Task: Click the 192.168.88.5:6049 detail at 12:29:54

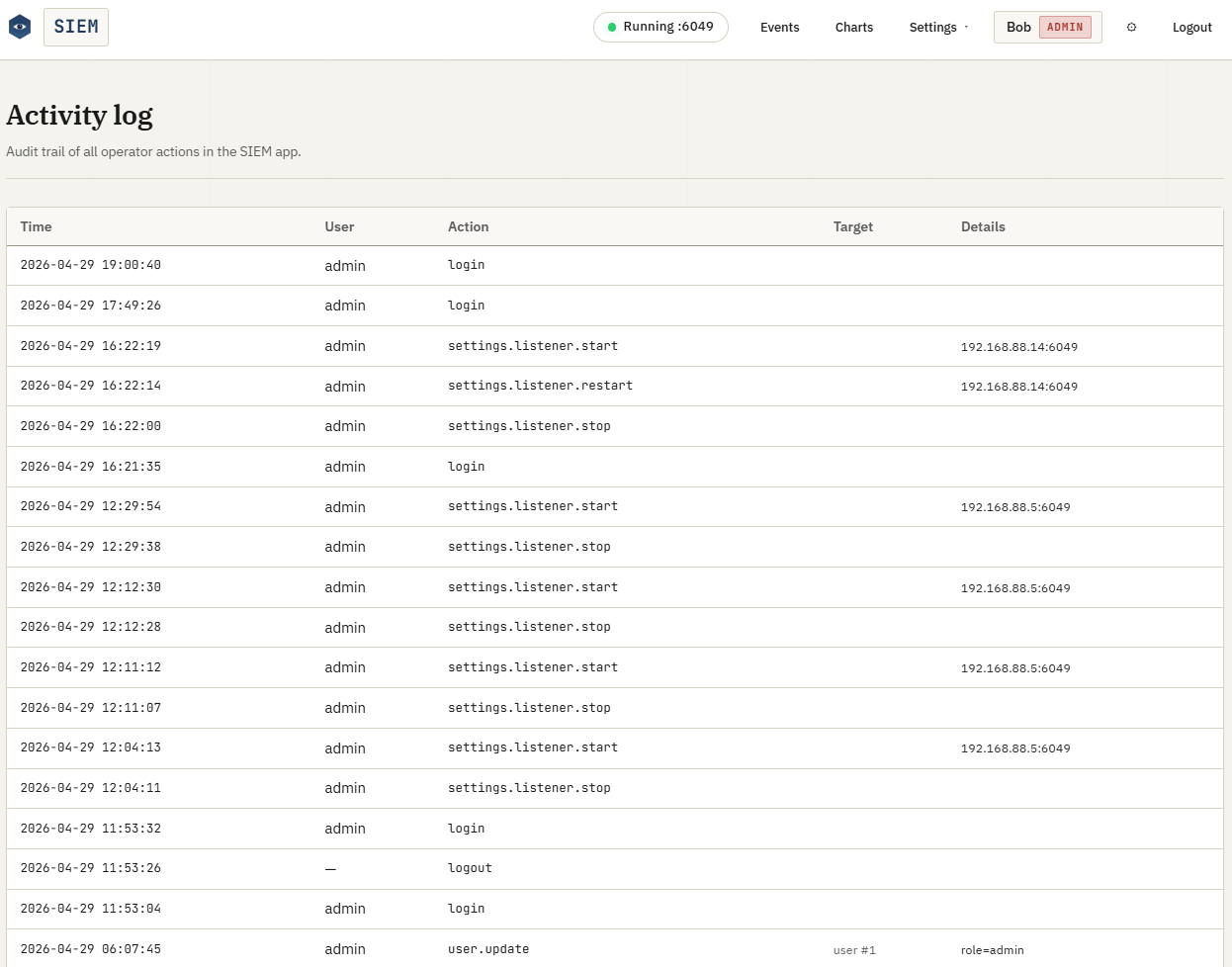Action: pos(1015,507)
